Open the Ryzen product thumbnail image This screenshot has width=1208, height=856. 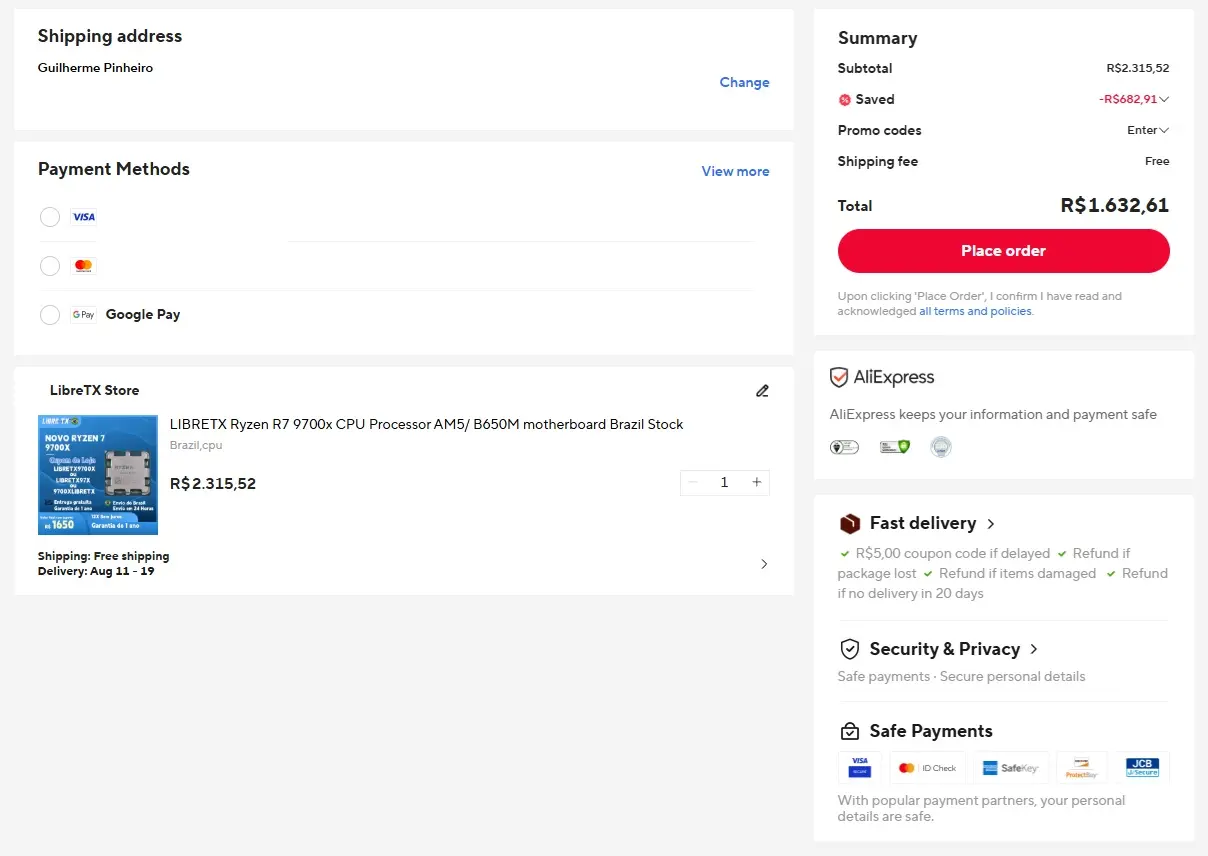coord(98,475)
